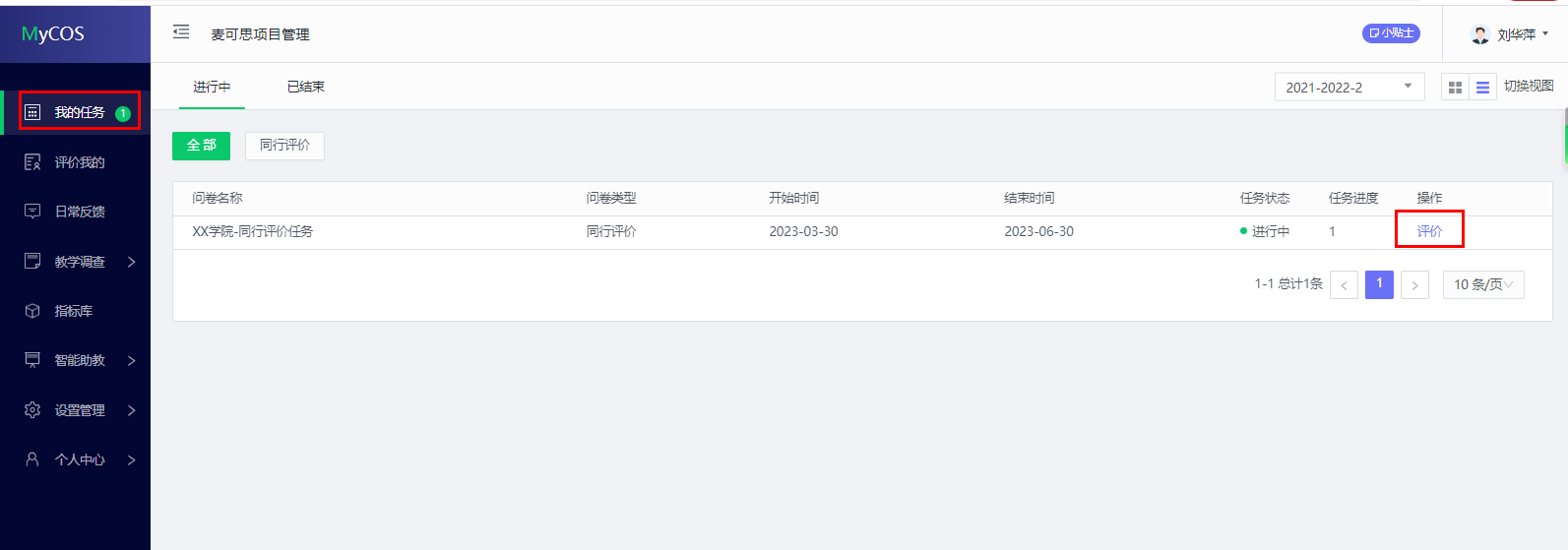This screenshot has height=550, width=1568.
Task: Open 指标库 indicator library
Action: coord(73,311)
